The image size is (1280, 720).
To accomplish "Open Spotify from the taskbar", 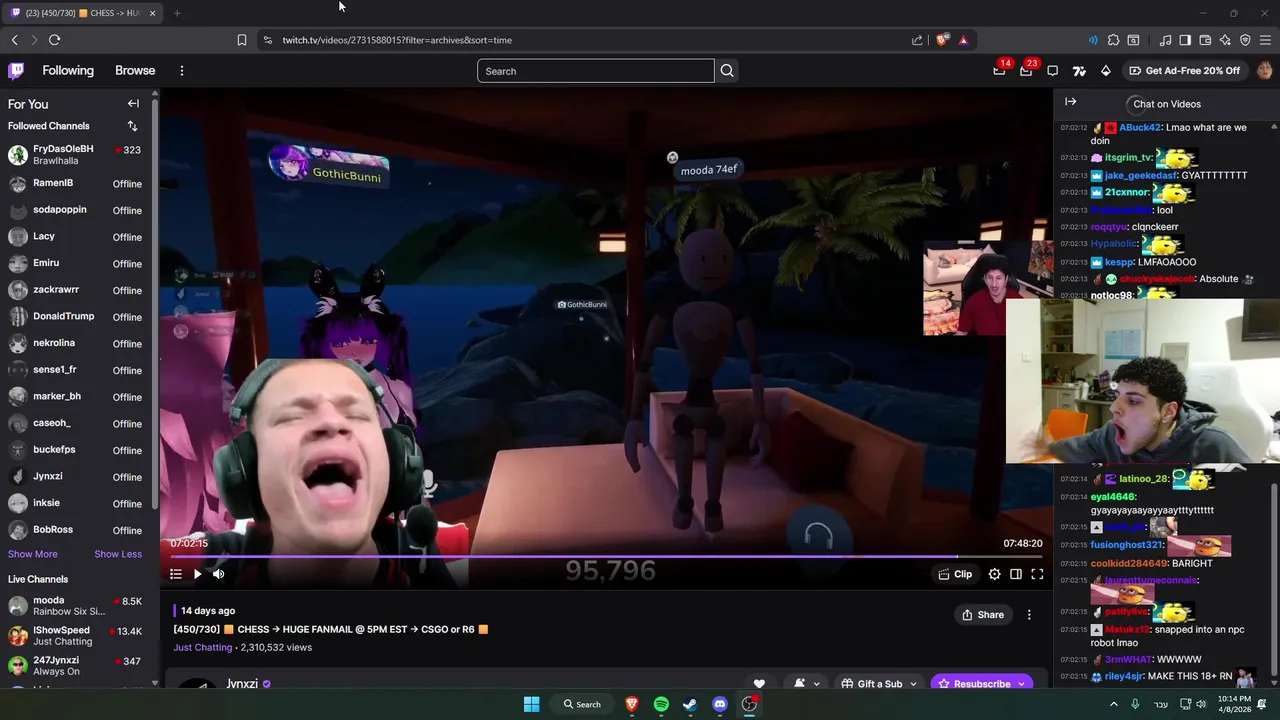I will coord(661,704).
